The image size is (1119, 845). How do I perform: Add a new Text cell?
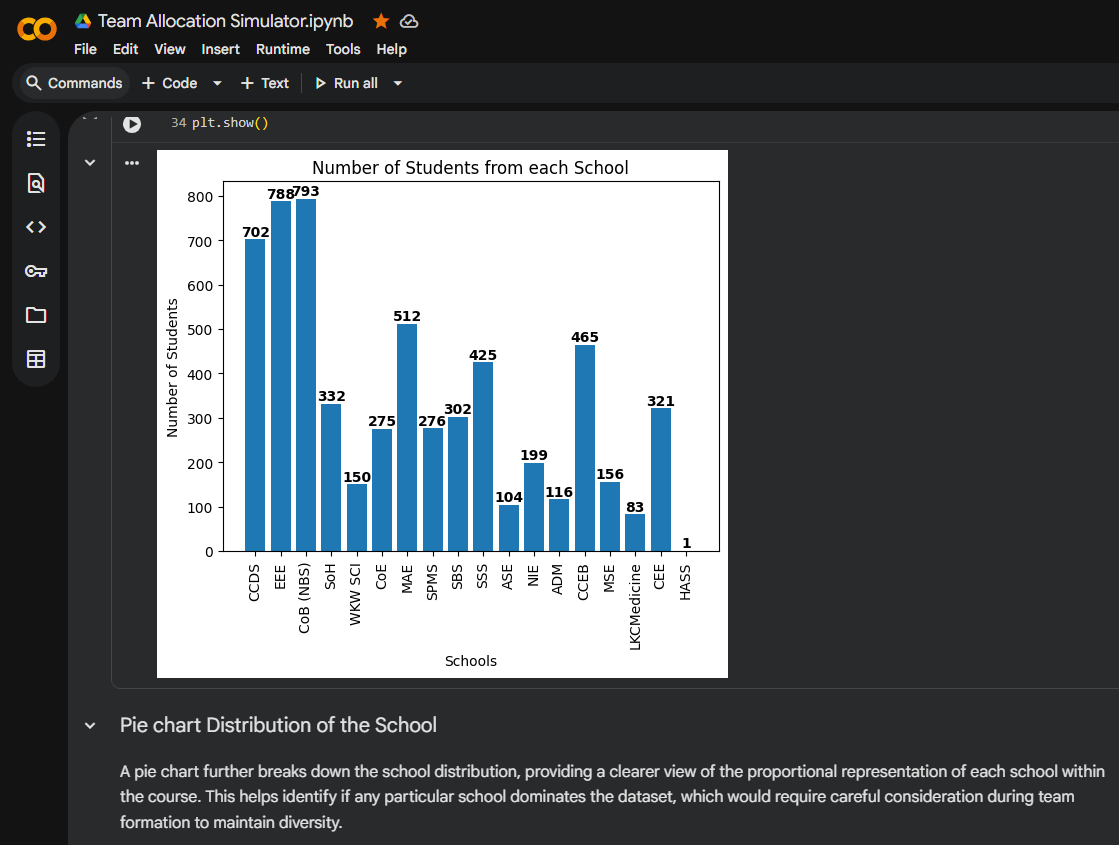tap(264, 83)
